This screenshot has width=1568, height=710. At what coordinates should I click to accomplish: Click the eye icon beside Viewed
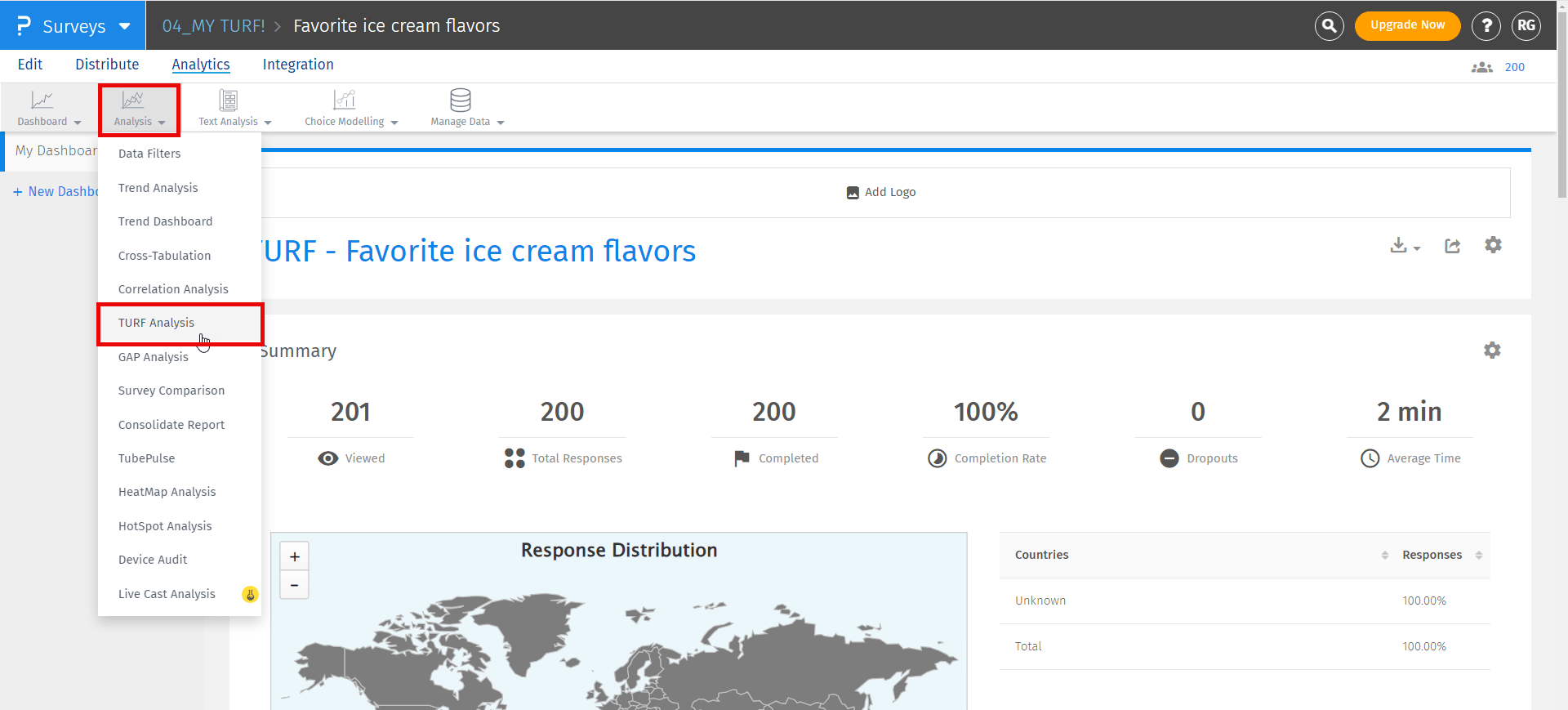click(x=328, y=458)
